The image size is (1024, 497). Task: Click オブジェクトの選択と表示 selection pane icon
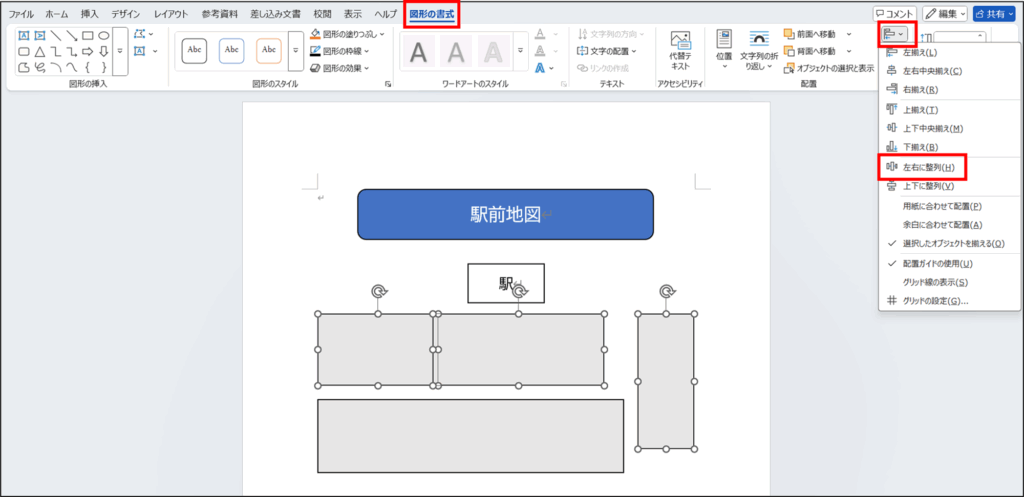(790, 68)
